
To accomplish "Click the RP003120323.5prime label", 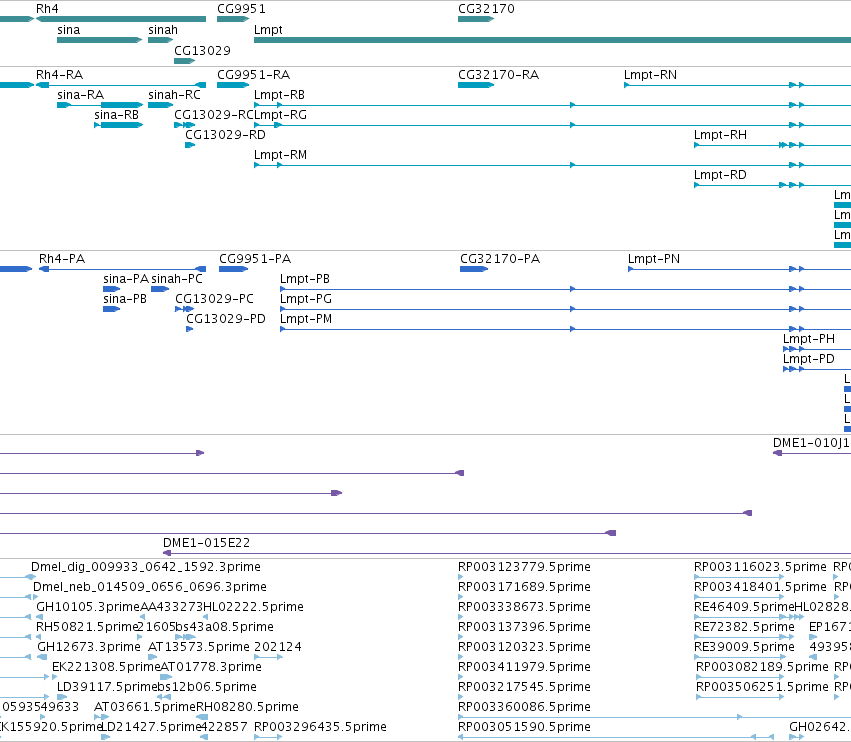I will point(524,647).
